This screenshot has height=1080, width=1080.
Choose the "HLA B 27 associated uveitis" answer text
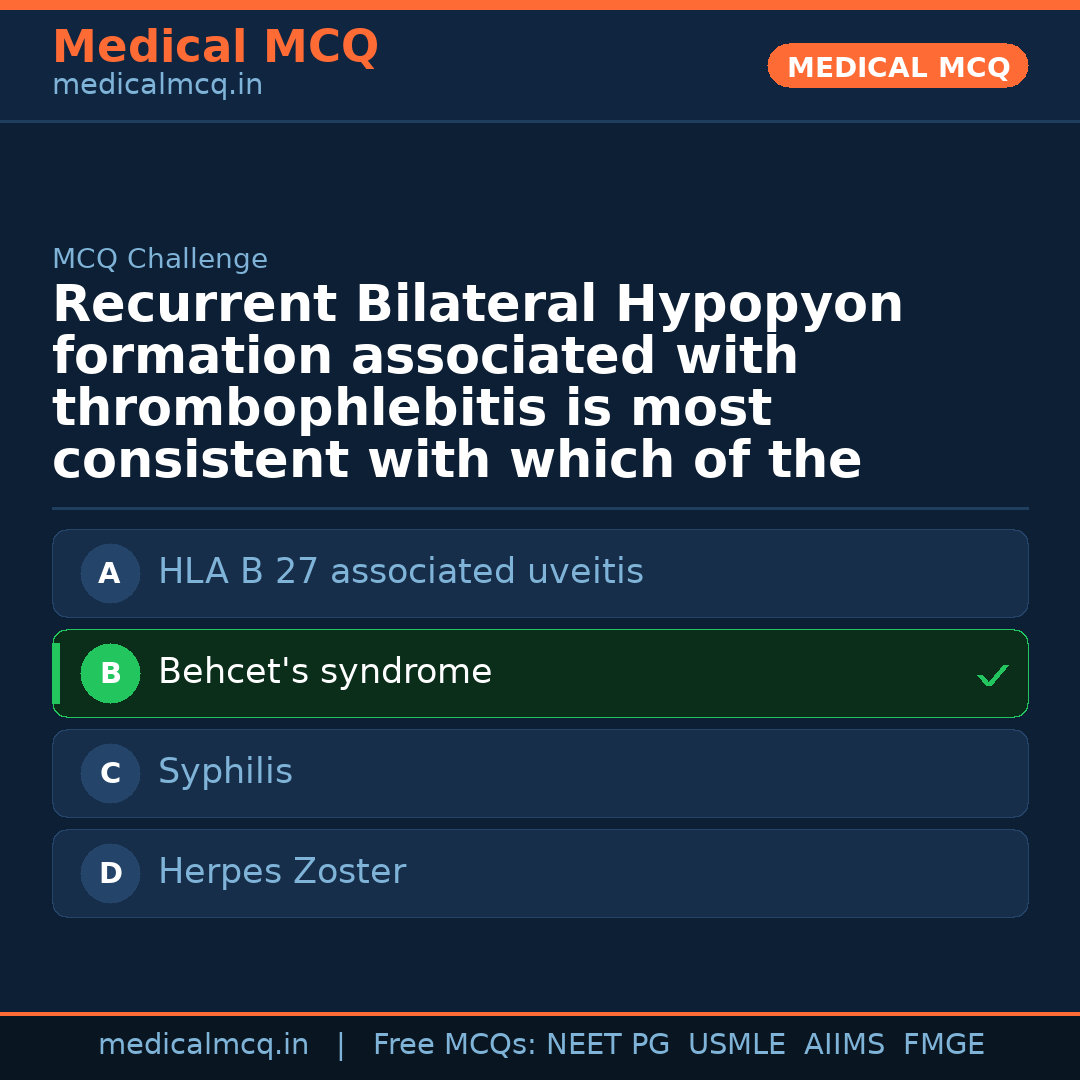point(400,572)
